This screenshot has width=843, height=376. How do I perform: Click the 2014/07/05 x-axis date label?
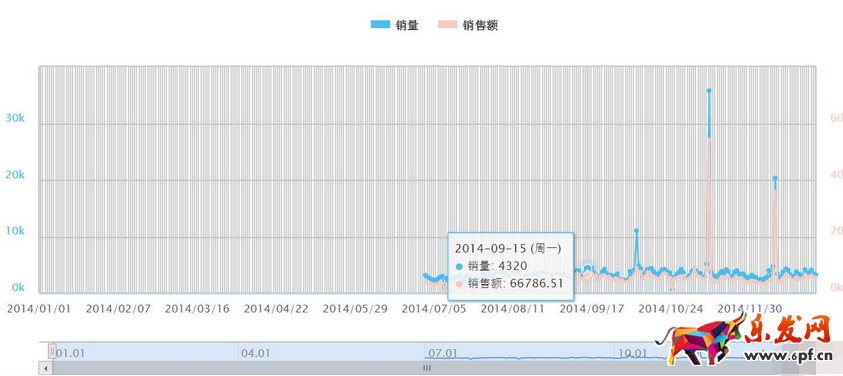tap(434, 309)
